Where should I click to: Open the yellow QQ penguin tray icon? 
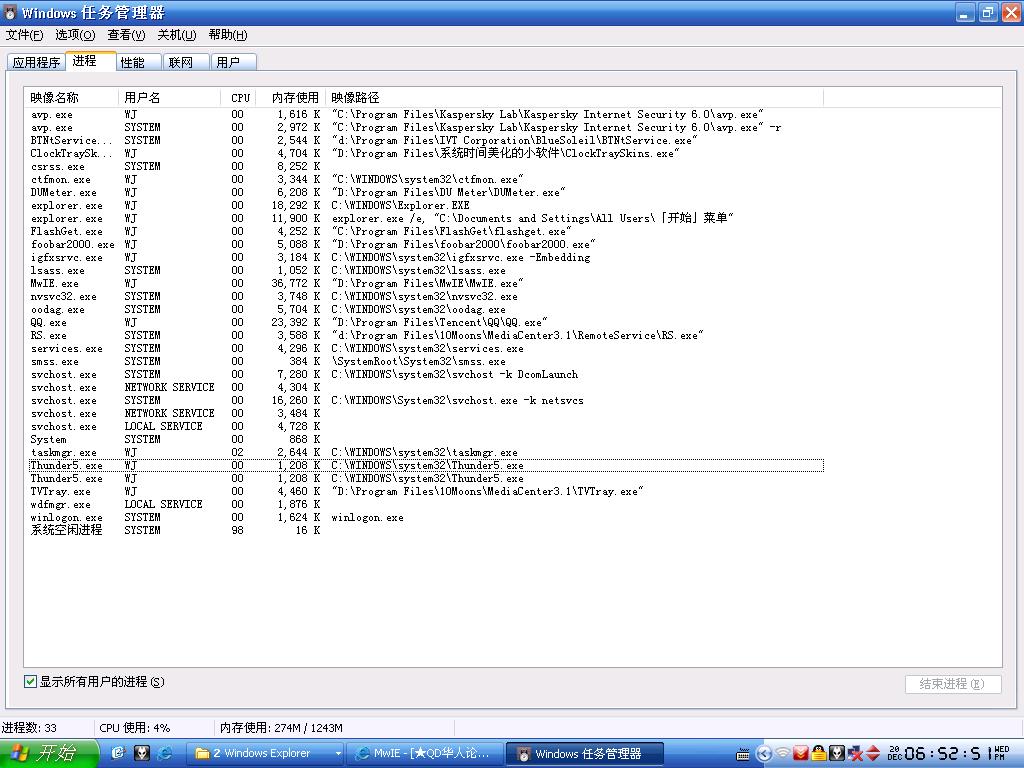click(818, 754)
